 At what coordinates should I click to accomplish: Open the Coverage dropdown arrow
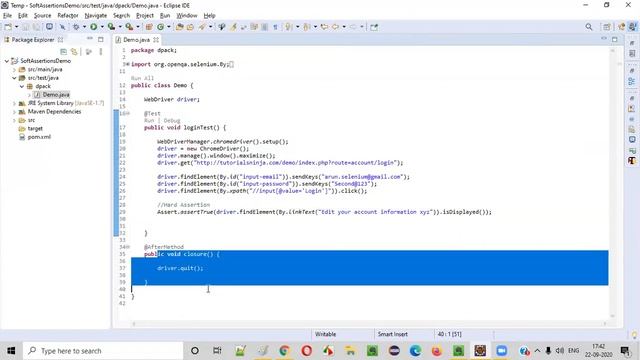(x=120, y=27)
